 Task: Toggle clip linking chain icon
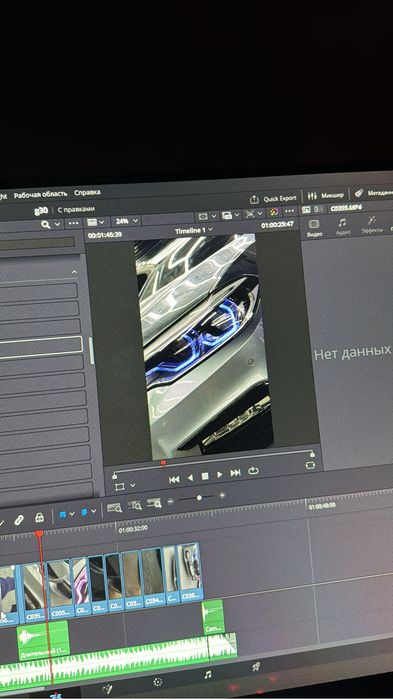[x=18, y=520]
